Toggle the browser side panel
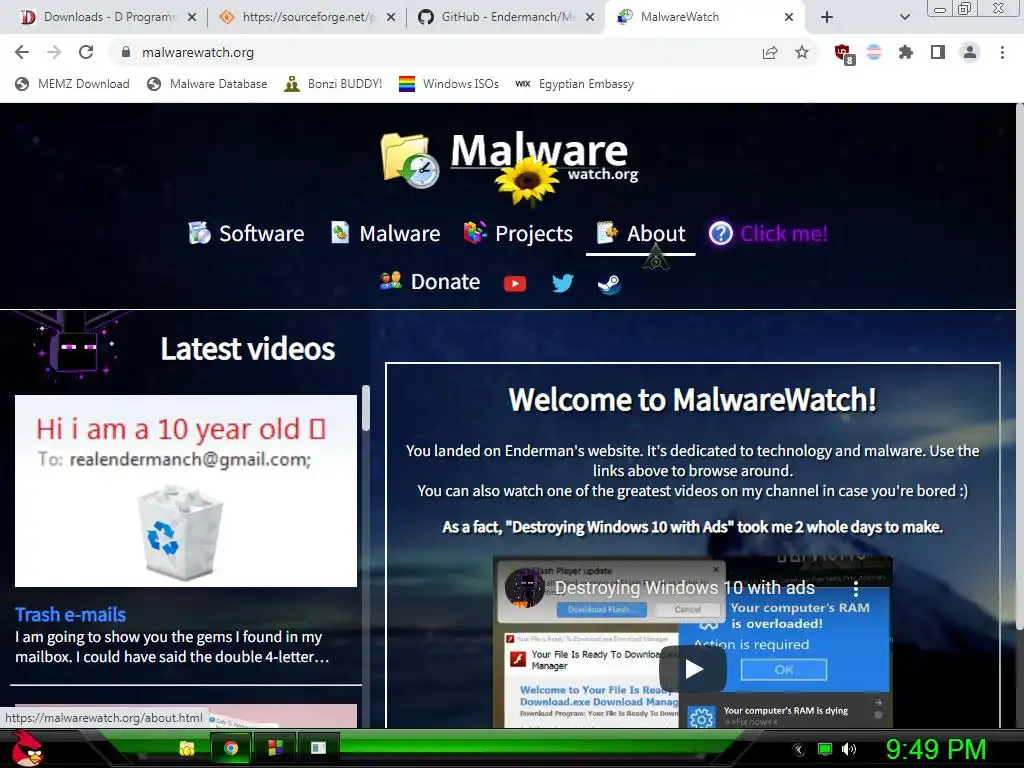Image resolution: width=1024 pixels, height=768 pixels. [x=937, y=52]
